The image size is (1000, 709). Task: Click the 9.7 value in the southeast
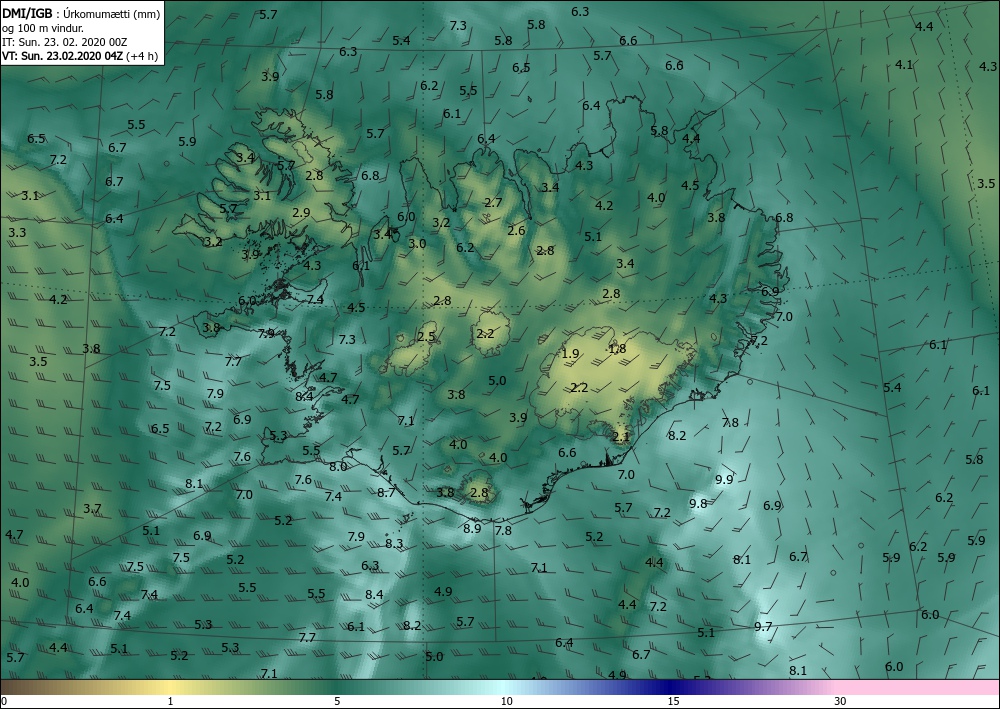[763, 626]
